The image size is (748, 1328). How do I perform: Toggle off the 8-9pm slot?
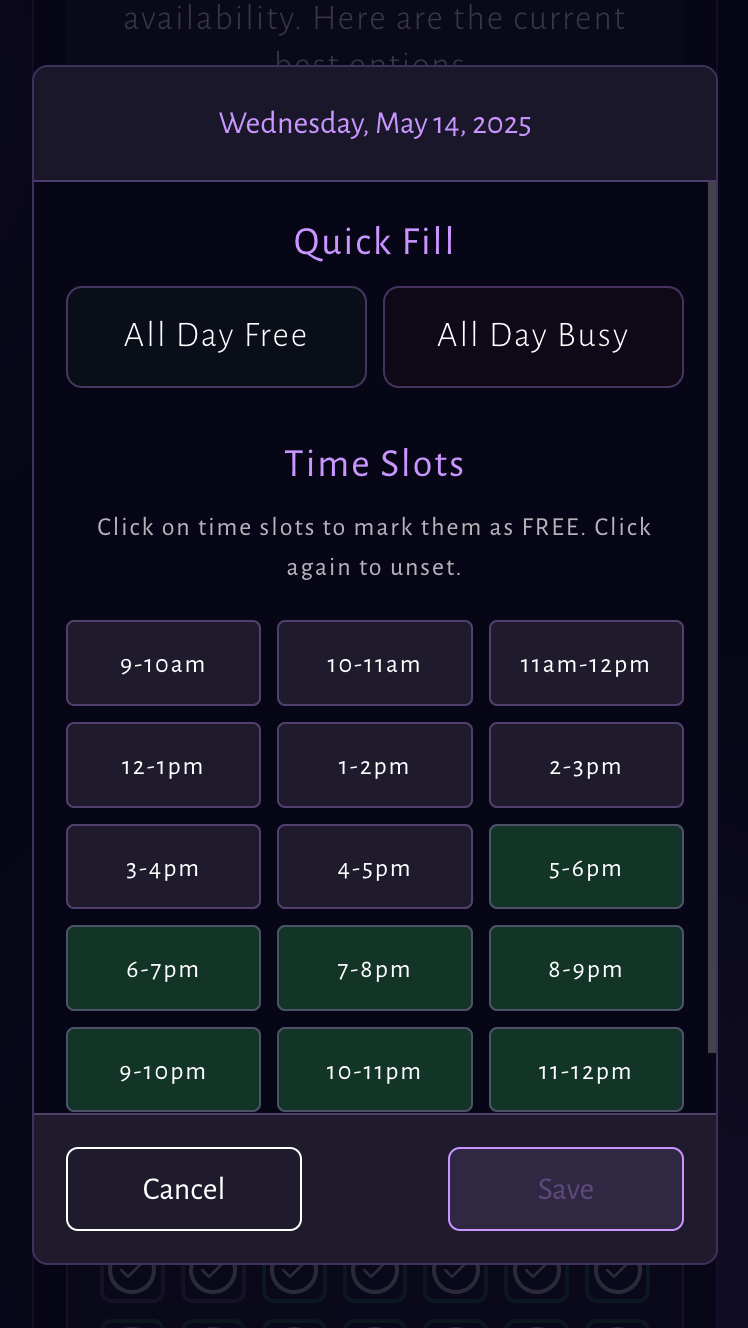coord(586,968)
